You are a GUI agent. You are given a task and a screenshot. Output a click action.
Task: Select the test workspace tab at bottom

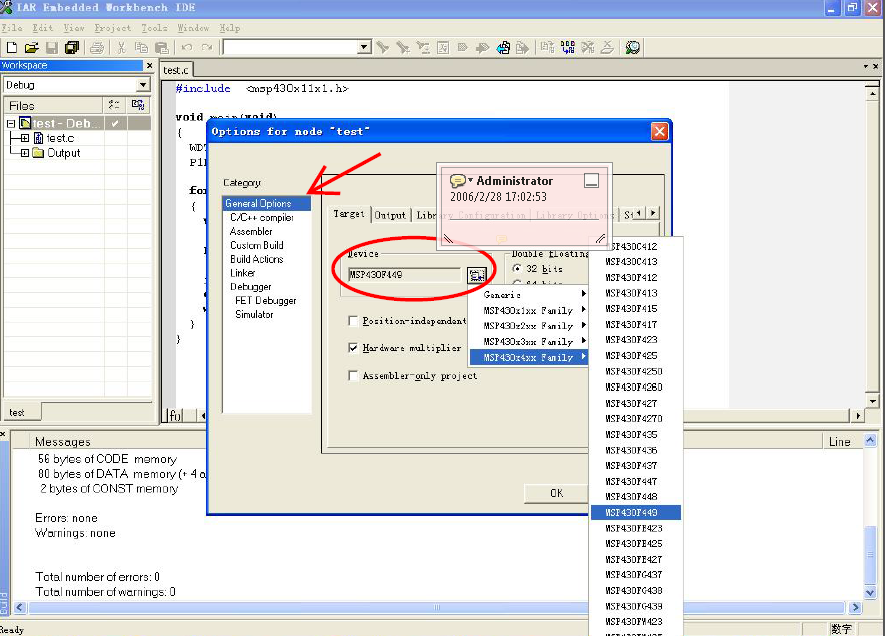[17, 413]
